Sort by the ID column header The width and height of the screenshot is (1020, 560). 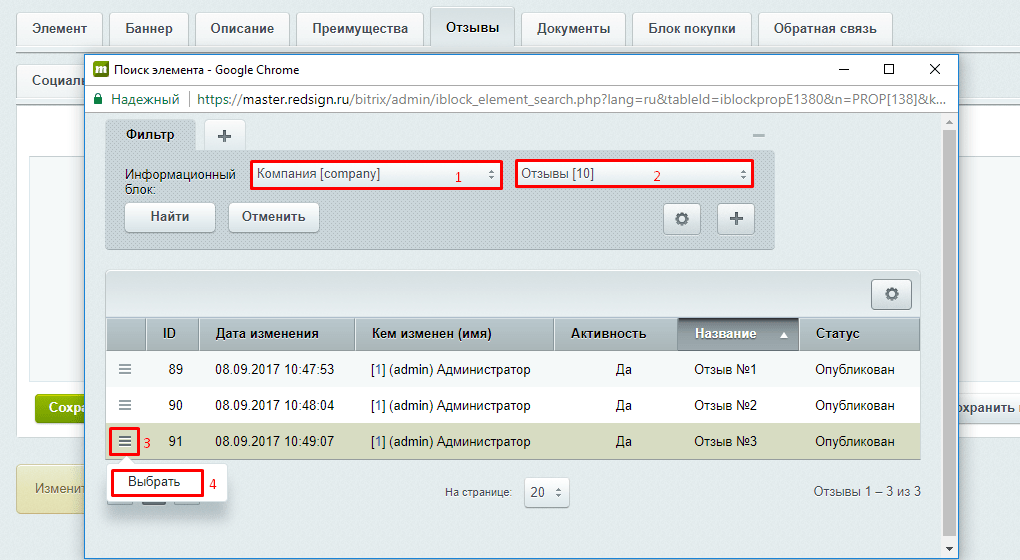tap(169, 334)
